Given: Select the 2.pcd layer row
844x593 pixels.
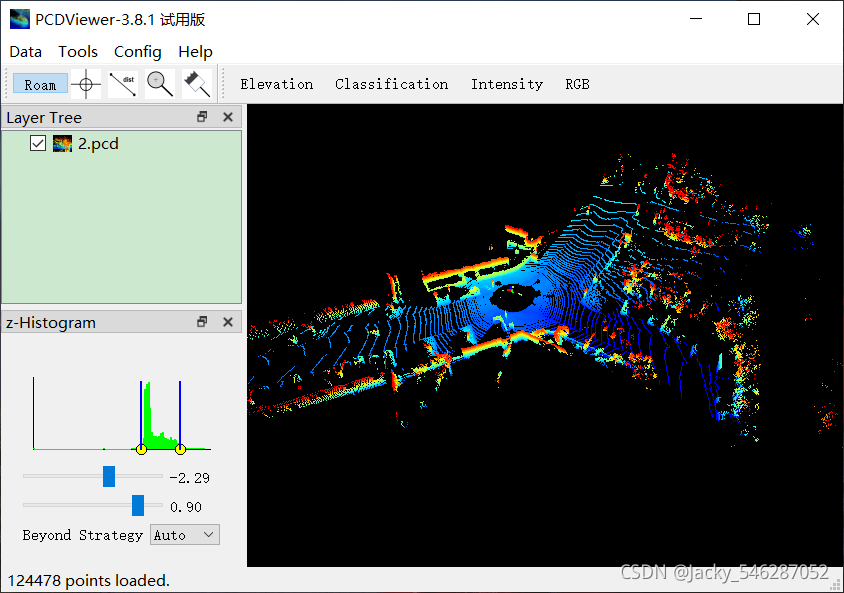Looking at the screenshot, I should (122, 144).
